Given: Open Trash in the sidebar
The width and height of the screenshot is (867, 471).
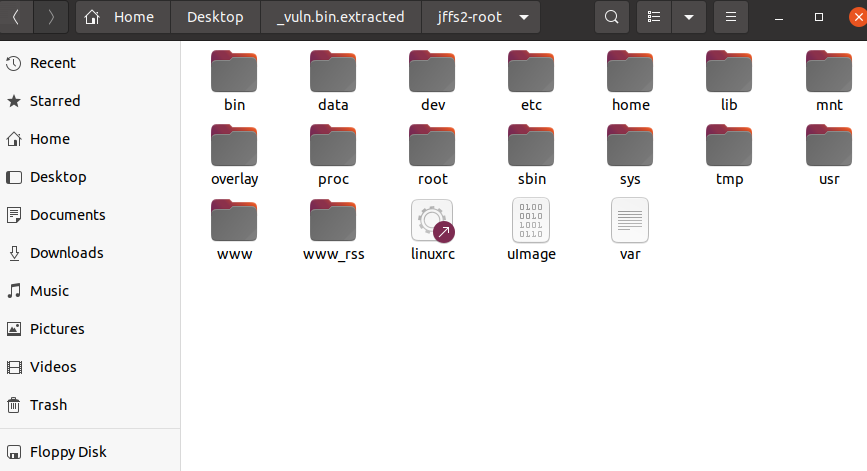Looking at the screenshot, I should click(x=48, y=405).
